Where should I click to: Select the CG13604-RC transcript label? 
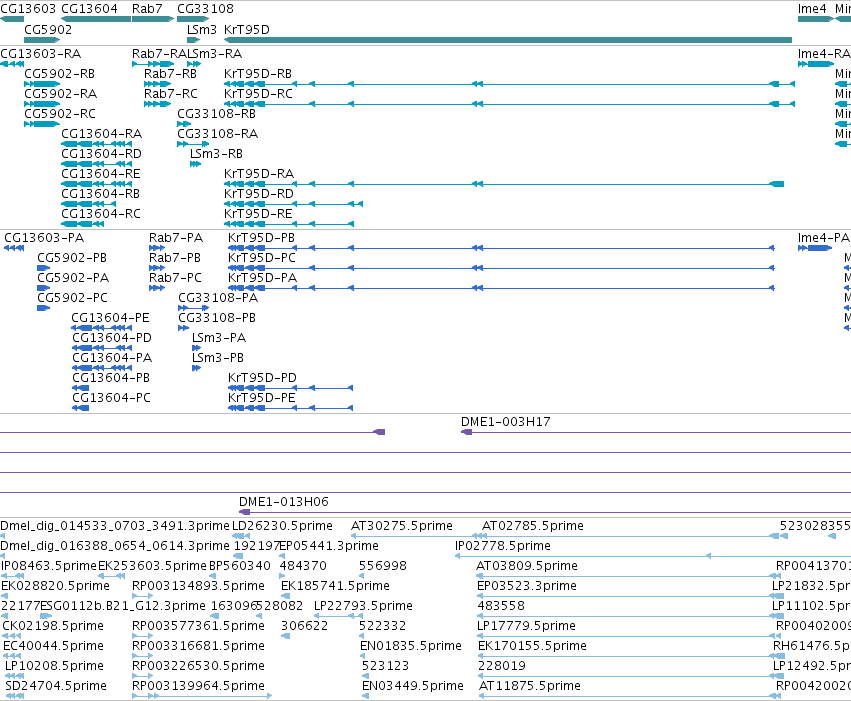click(101, 214)
